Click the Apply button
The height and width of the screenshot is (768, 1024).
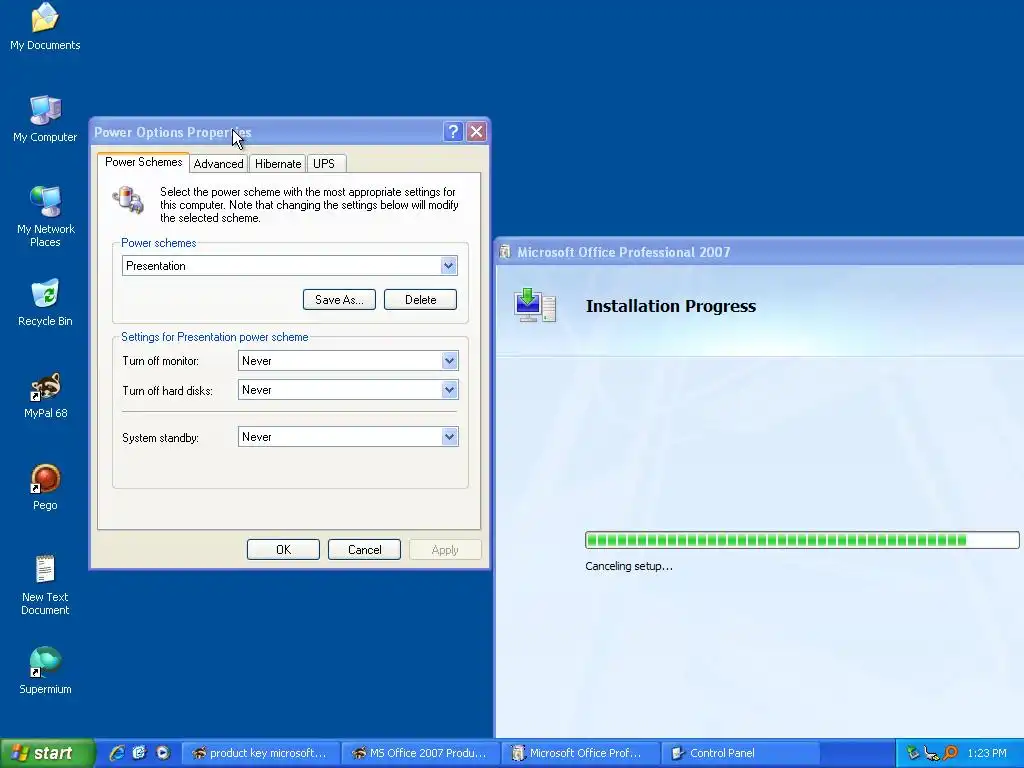click(445, 550)
